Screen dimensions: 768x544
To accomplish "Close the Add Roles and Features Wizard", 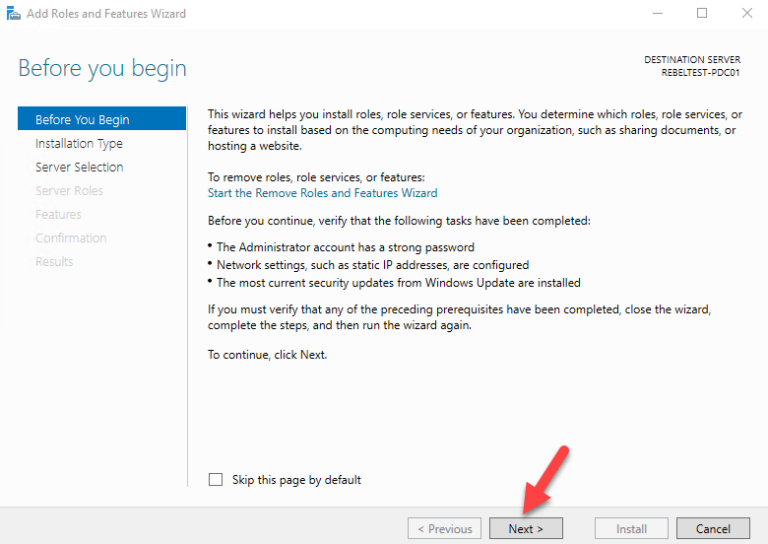I will pyautogui.click(x=747, y=13).
